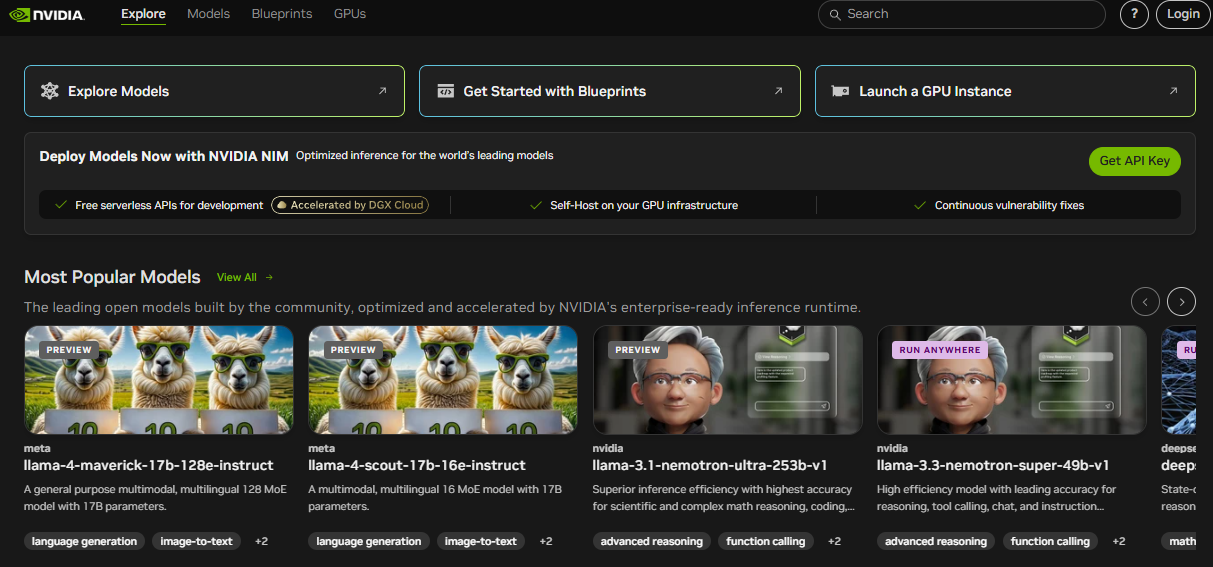Click checkmark beside Continuous vulnerability fixes

(x=919, y=205)
